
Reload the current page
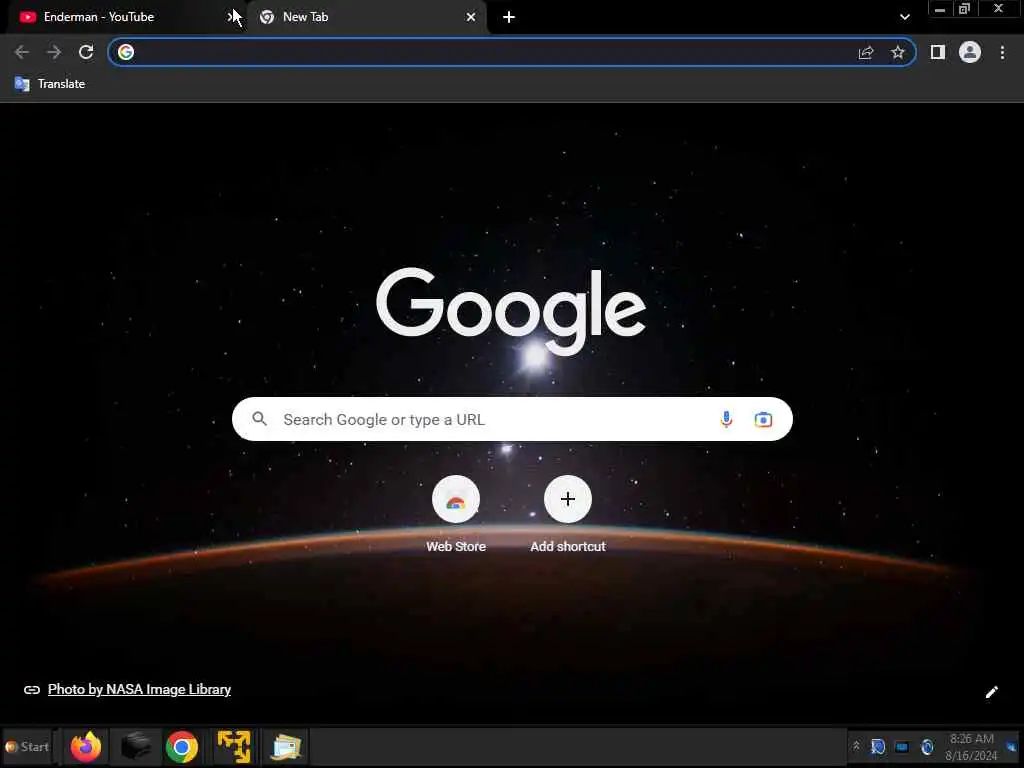tap(86, 52)
